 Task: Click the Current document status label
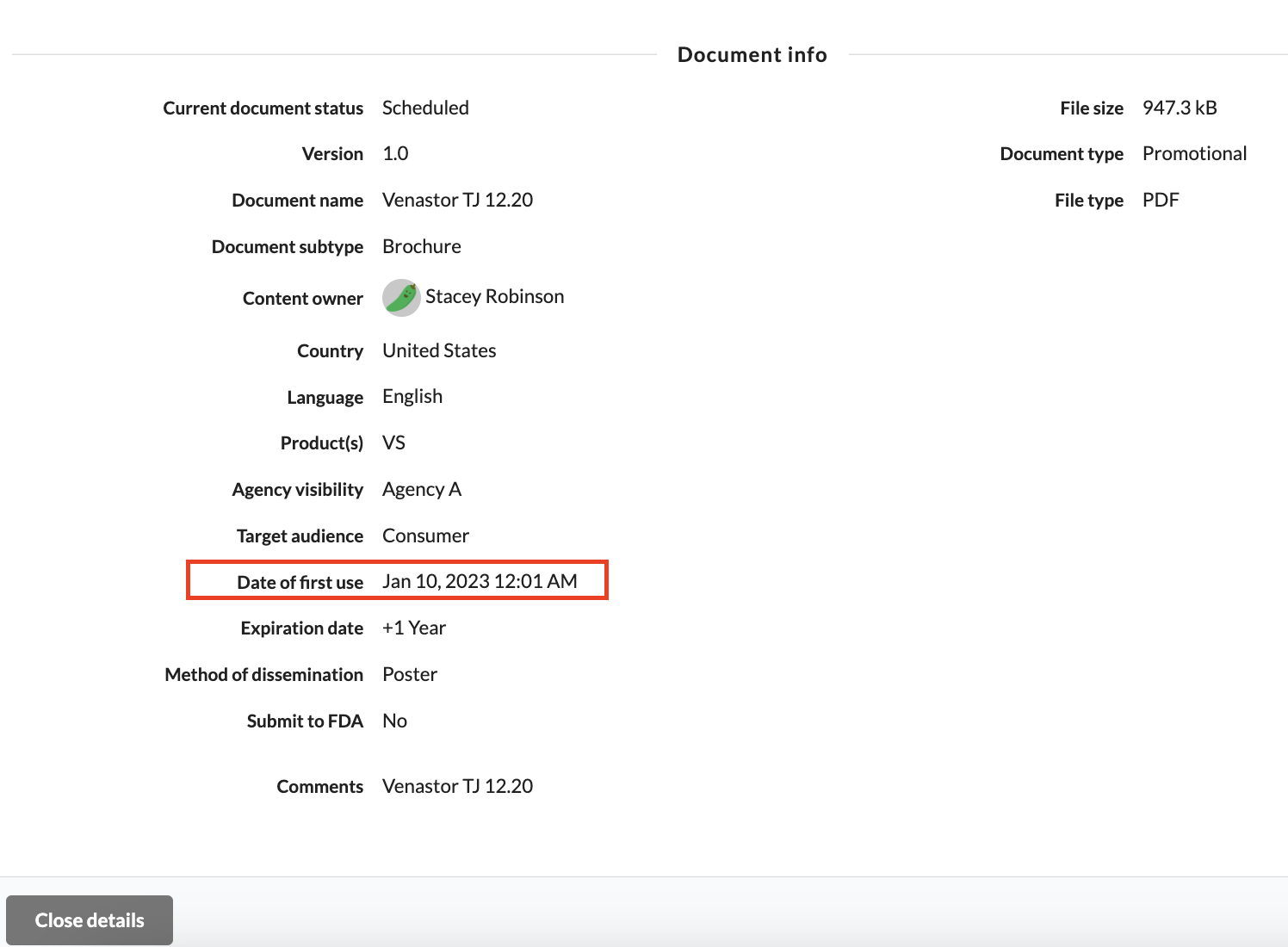[263, 108]
